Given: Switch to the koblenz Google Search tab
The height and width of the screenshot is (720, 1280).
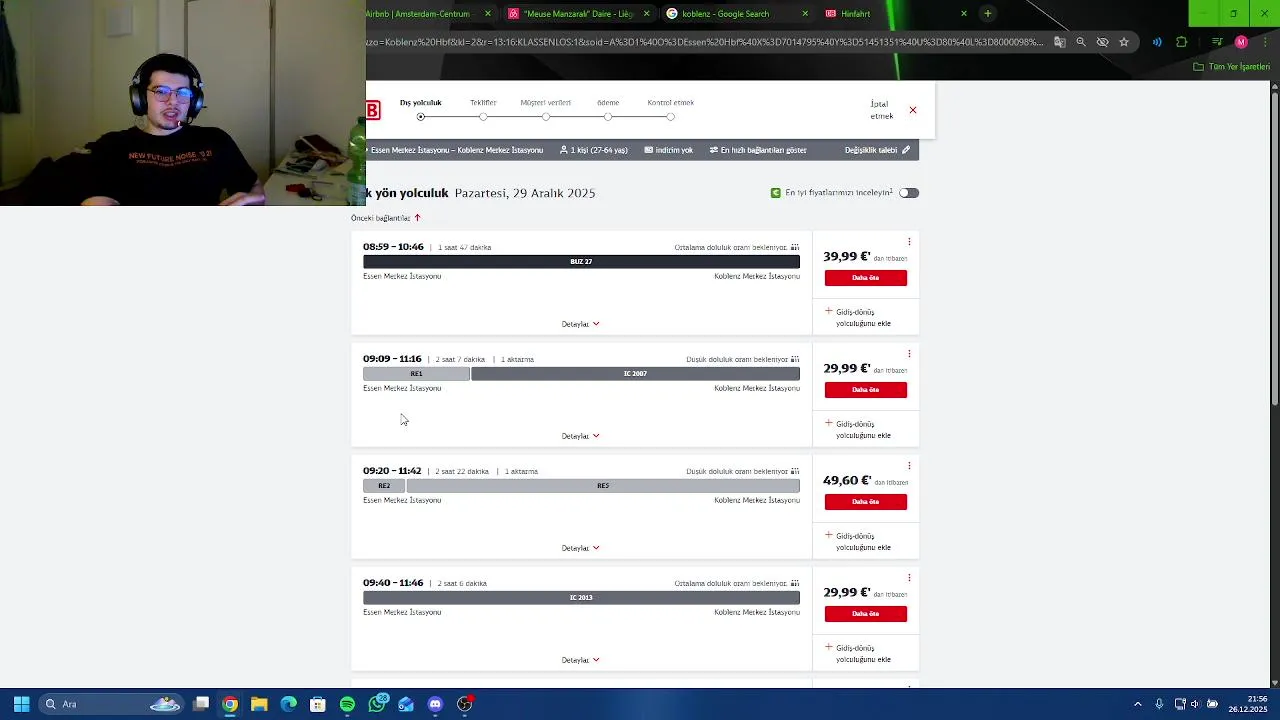Looking at the screenshot, I should [x=737, y=14].
